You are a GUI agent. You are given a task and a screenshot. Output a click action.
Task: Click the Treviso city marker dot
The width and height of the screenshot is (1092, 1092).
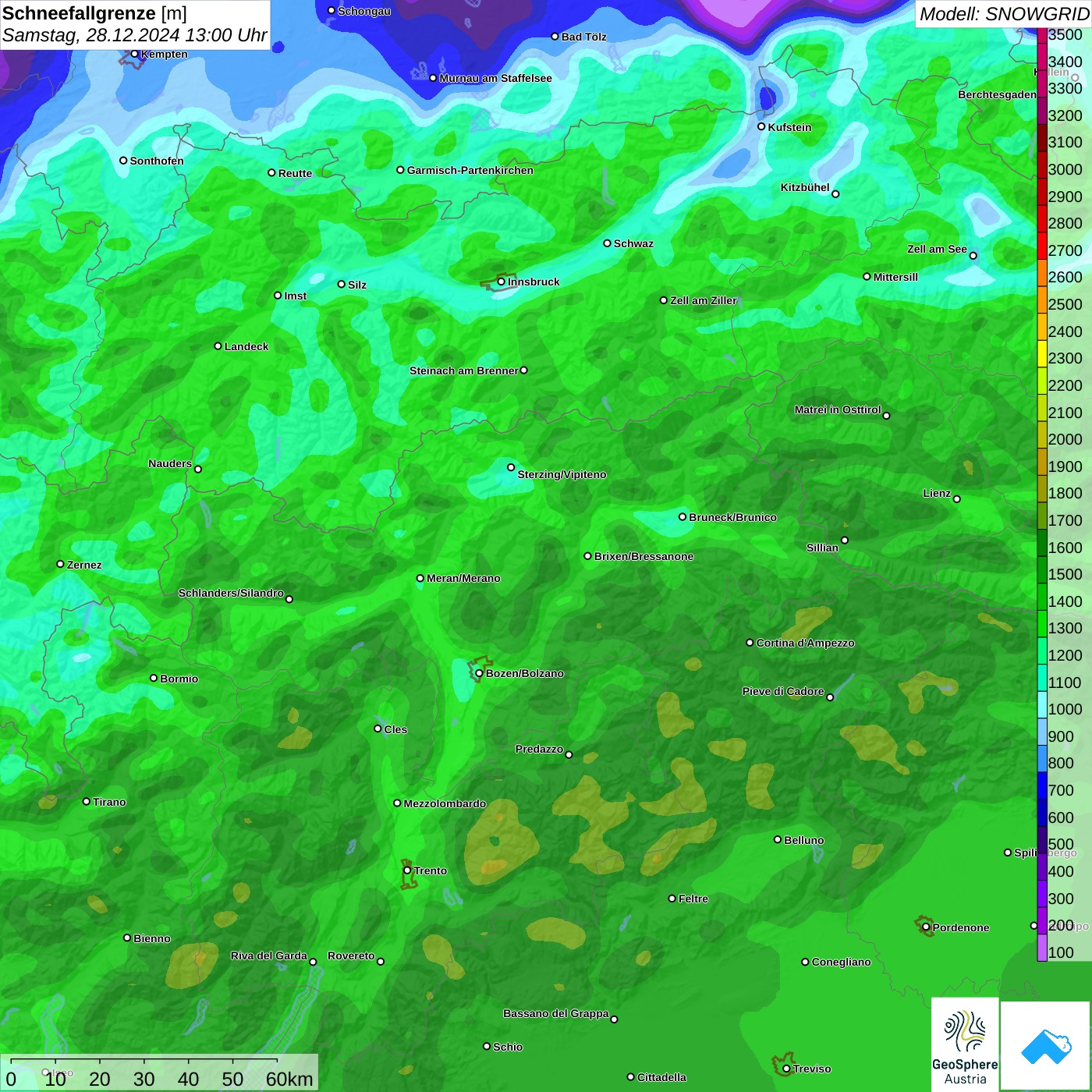pyautogui.click(x=786, y=1069)
